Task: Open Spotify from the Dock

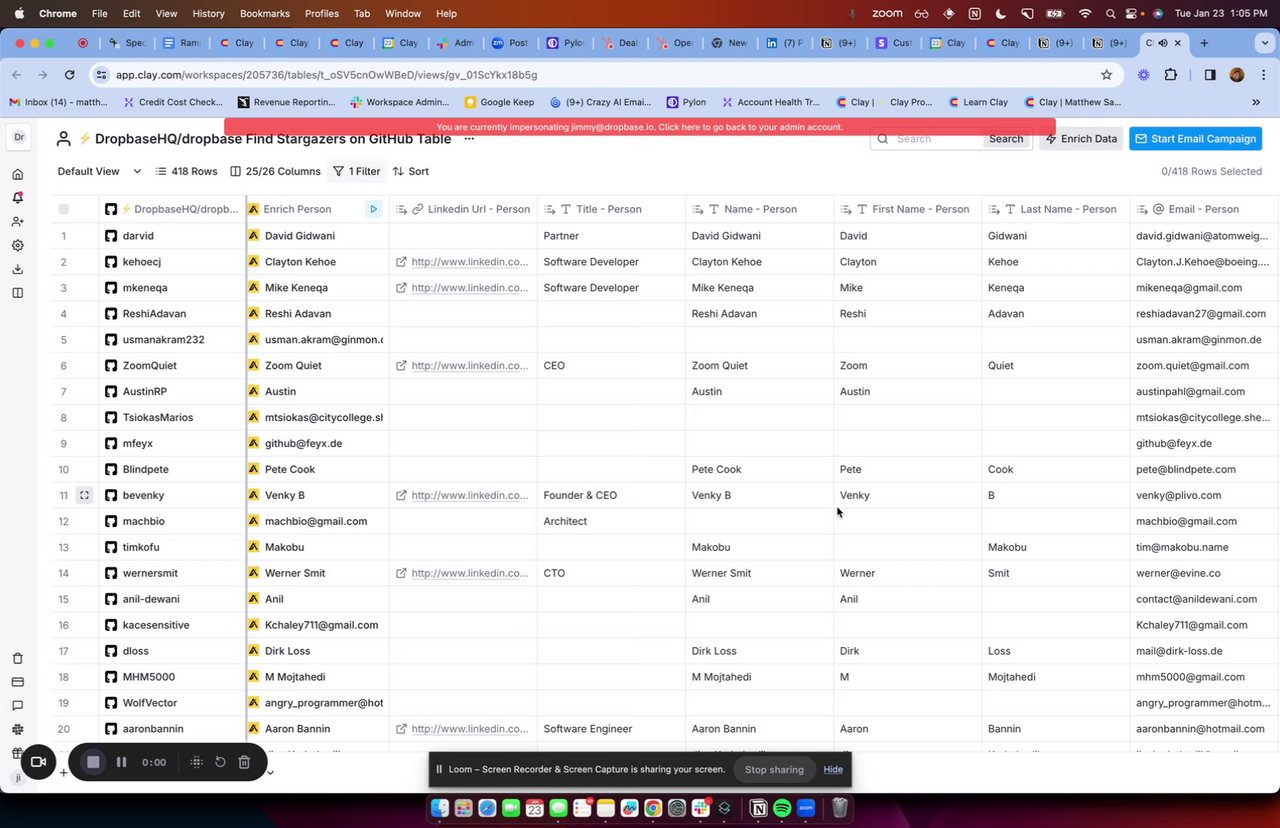Action: [x=782, y=808]
